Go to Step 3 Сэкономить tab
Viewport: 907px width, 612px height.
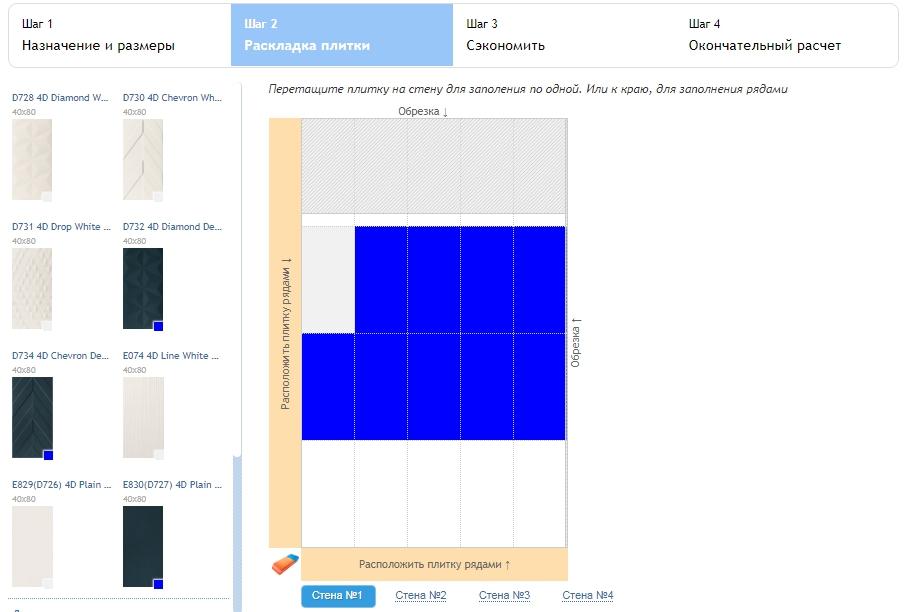(505, 35)
